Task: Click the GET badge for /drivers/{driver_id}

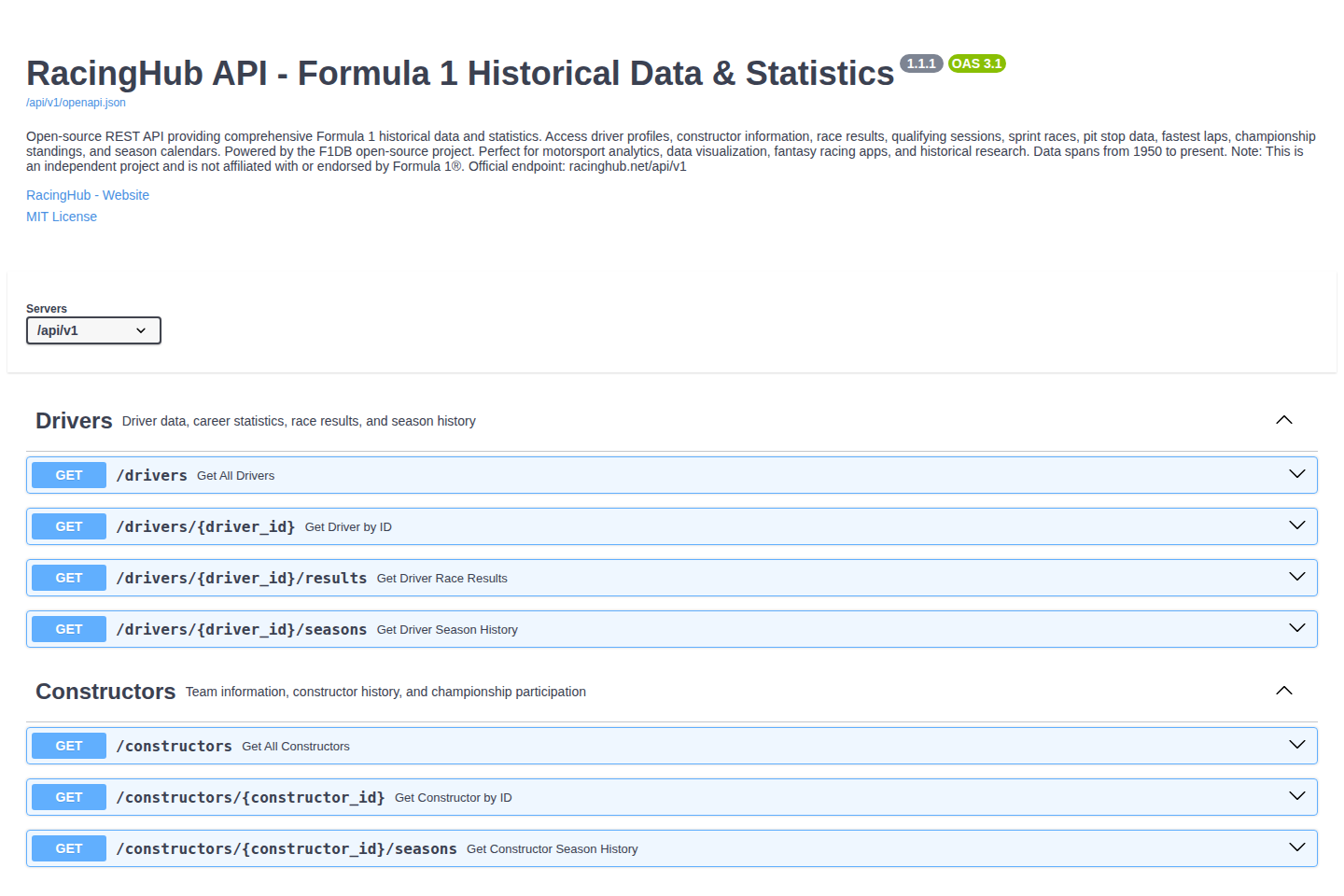Action: click(69, 526)
